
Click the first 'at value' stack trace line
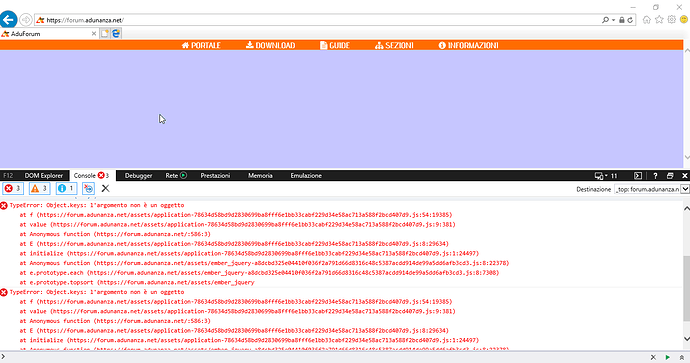click(237, 224)
